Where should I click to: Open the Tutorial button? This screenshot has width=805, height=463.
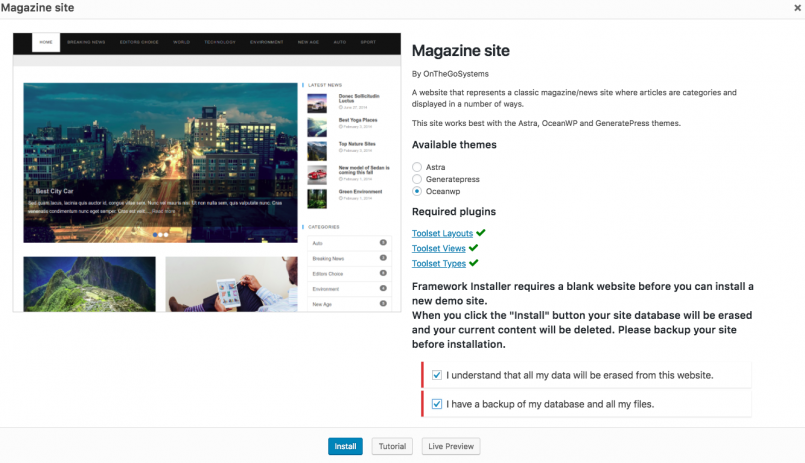click(392, 446)
